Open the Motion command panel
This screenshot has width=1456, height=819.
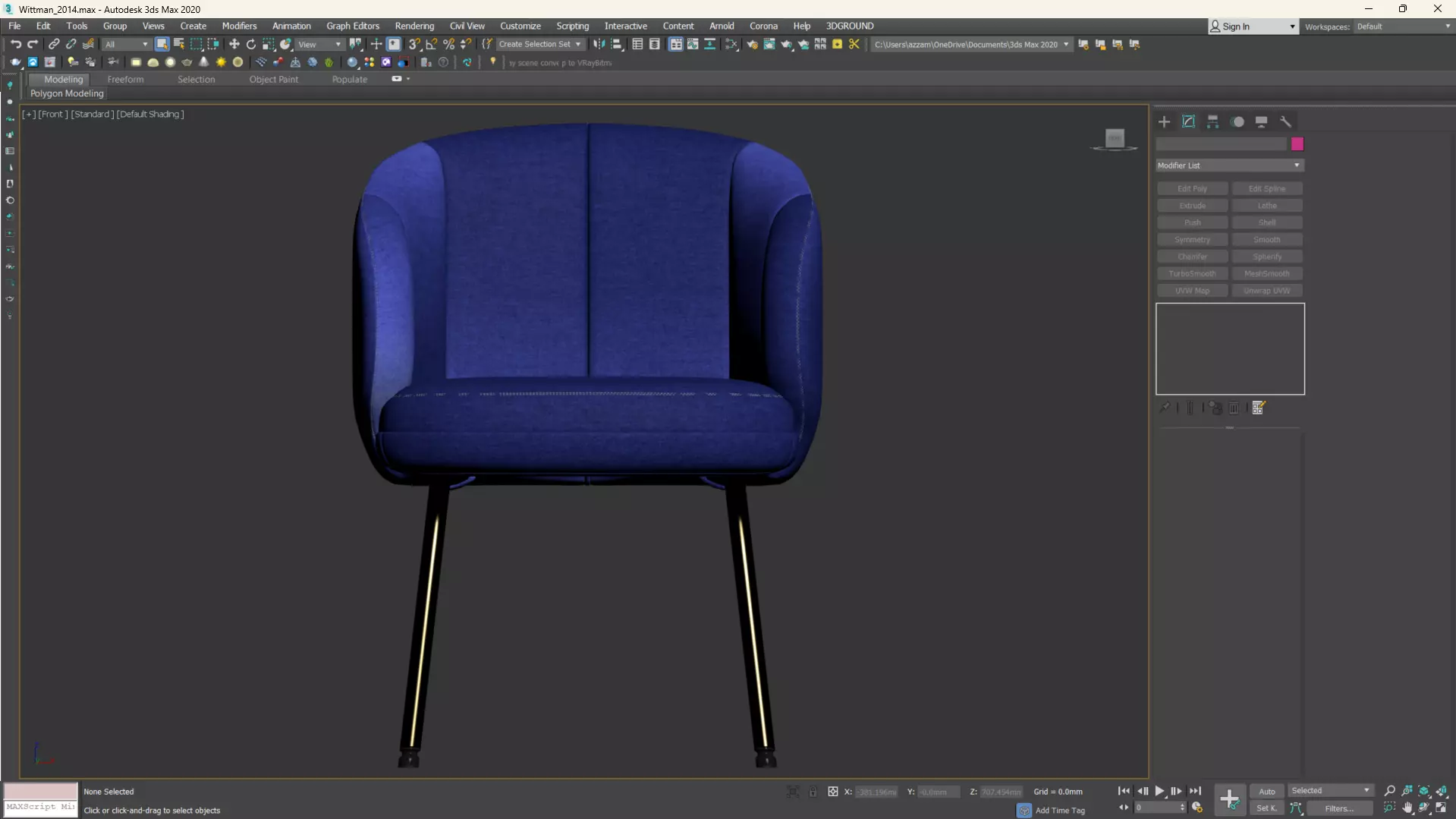(1237, 121)
